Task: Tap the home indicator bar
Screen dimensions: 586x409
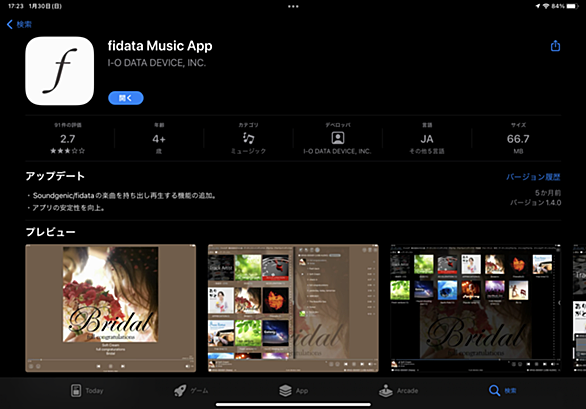Action: point(293,404)
